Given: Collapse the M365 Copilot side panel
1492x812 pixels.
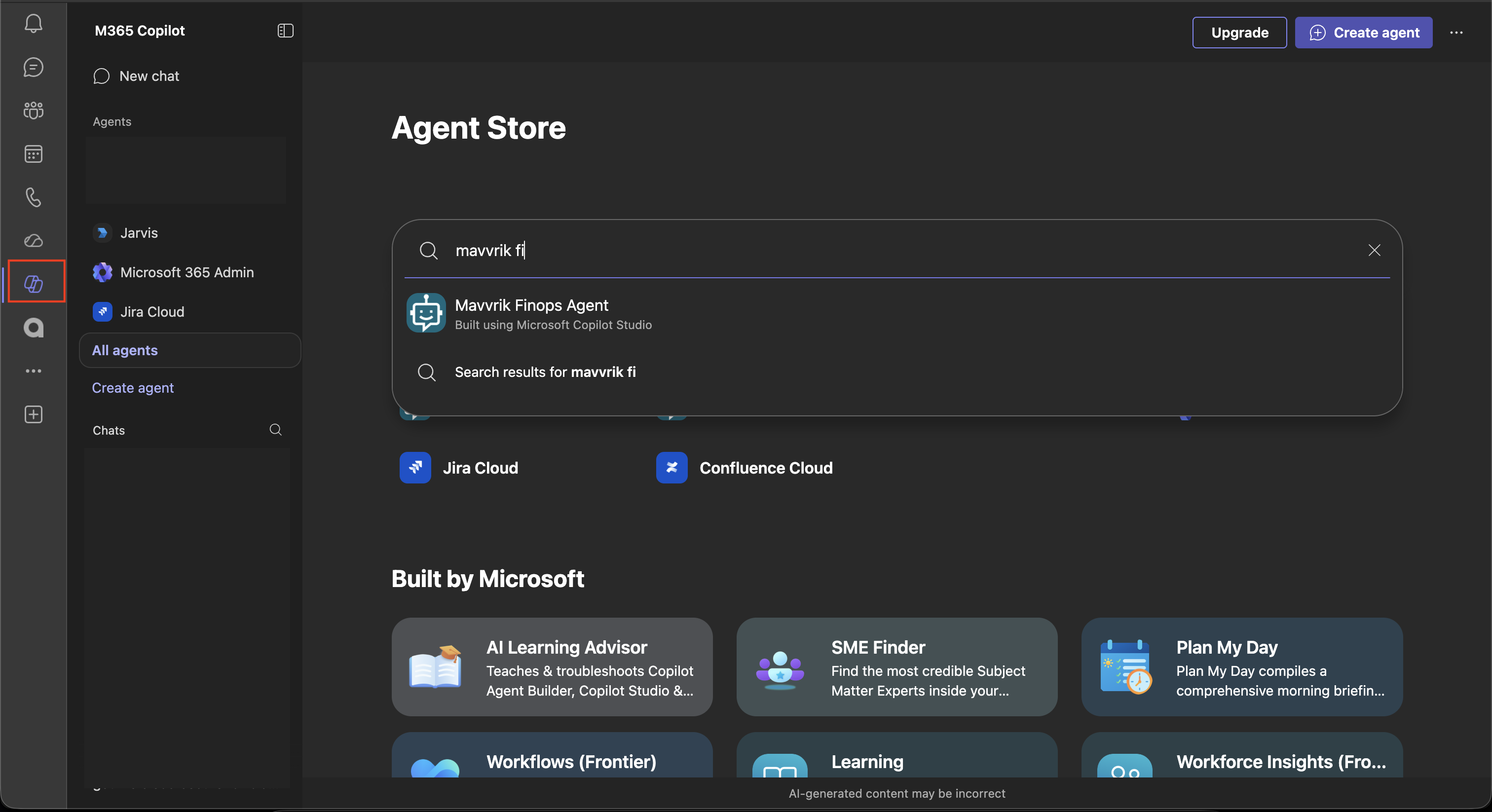Looking at the screenshot, I should coord(286,31).
